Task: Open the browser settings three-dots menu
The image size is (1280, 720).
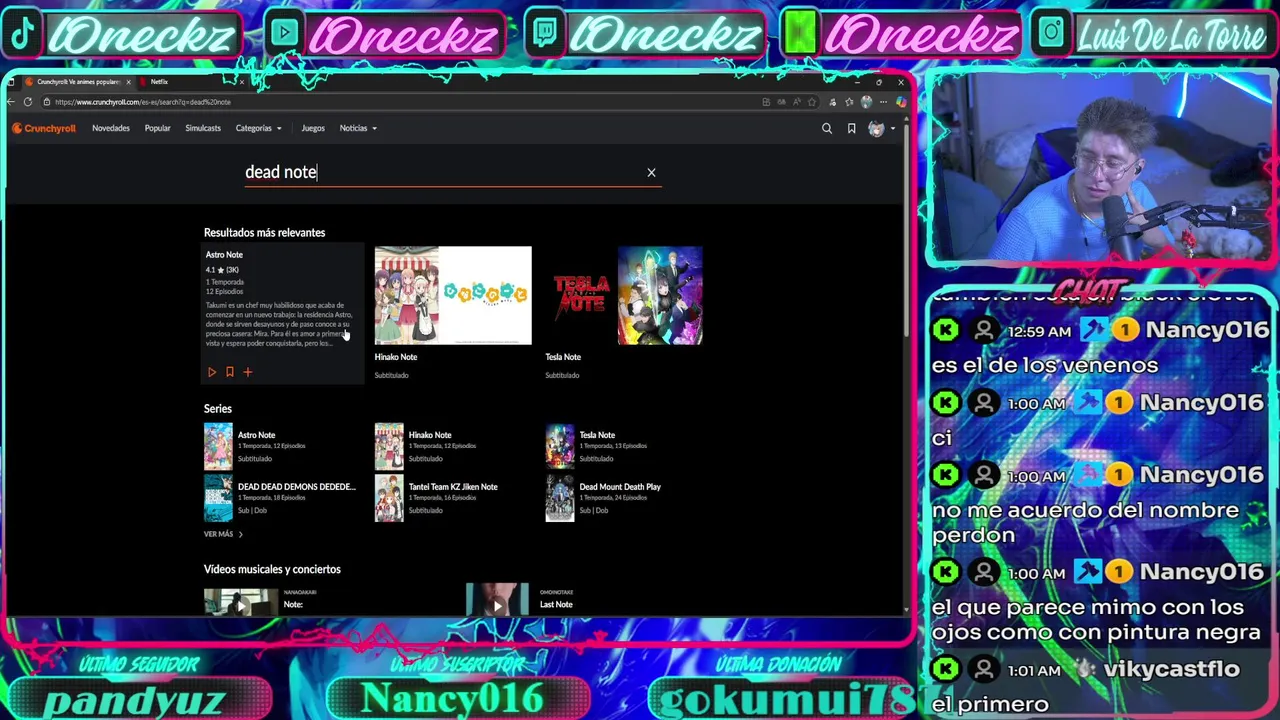Action: tap(883, 102)
